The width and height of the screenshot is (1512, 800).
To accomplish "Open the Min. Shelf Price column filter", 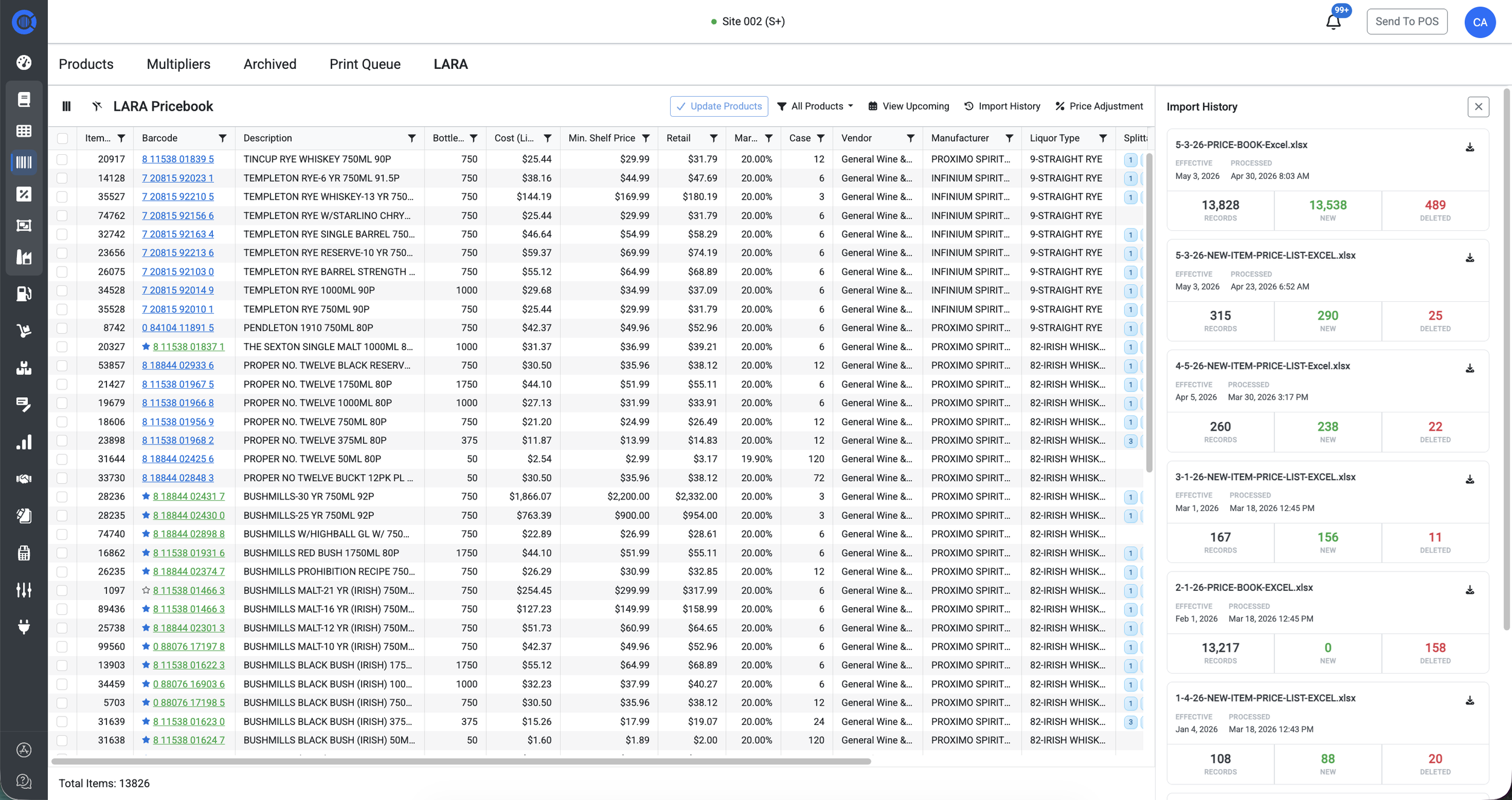I will coord(646,138).
